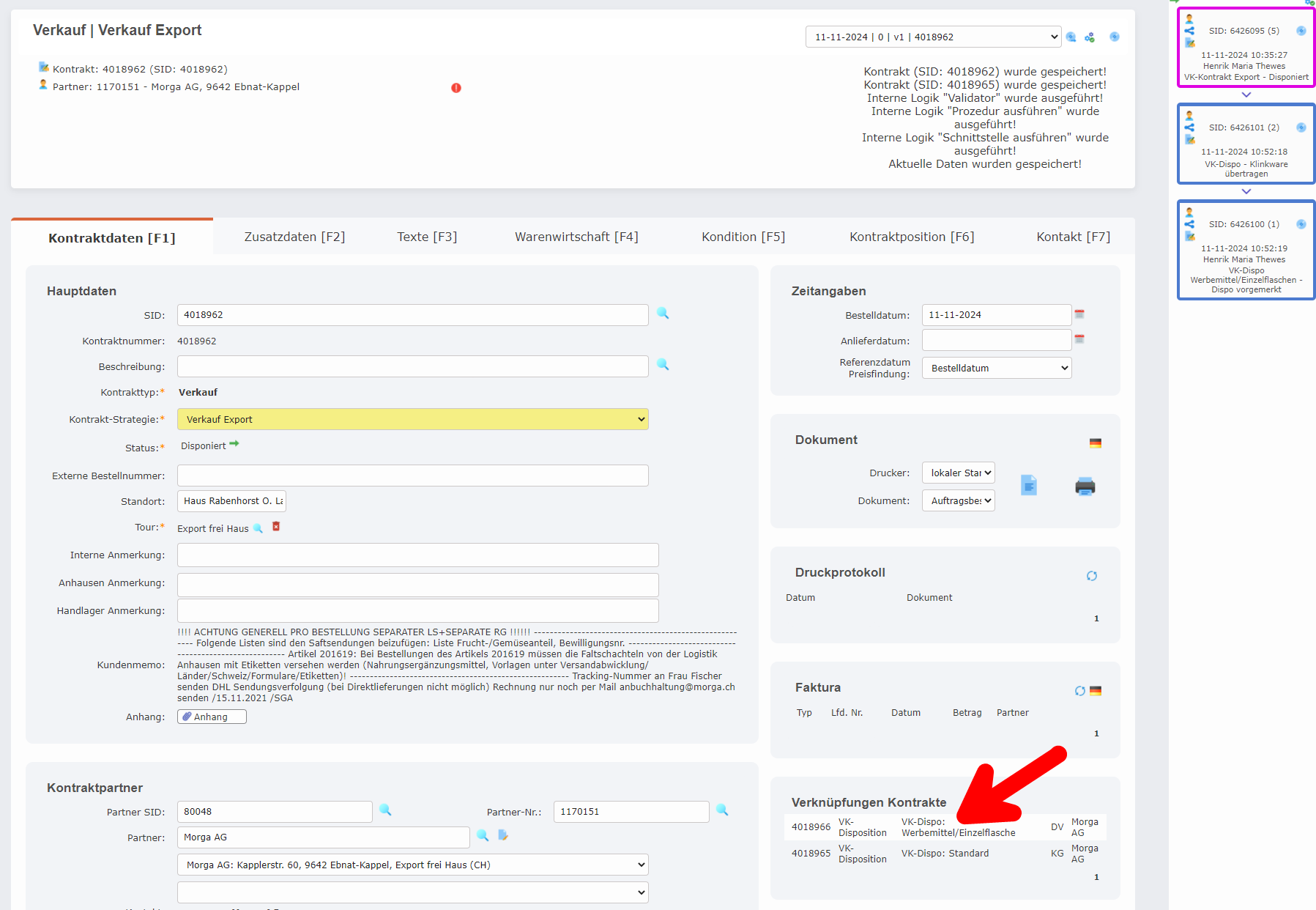
Task: Click into the Externe Bestellnummer field
Action: pos(412,476)
